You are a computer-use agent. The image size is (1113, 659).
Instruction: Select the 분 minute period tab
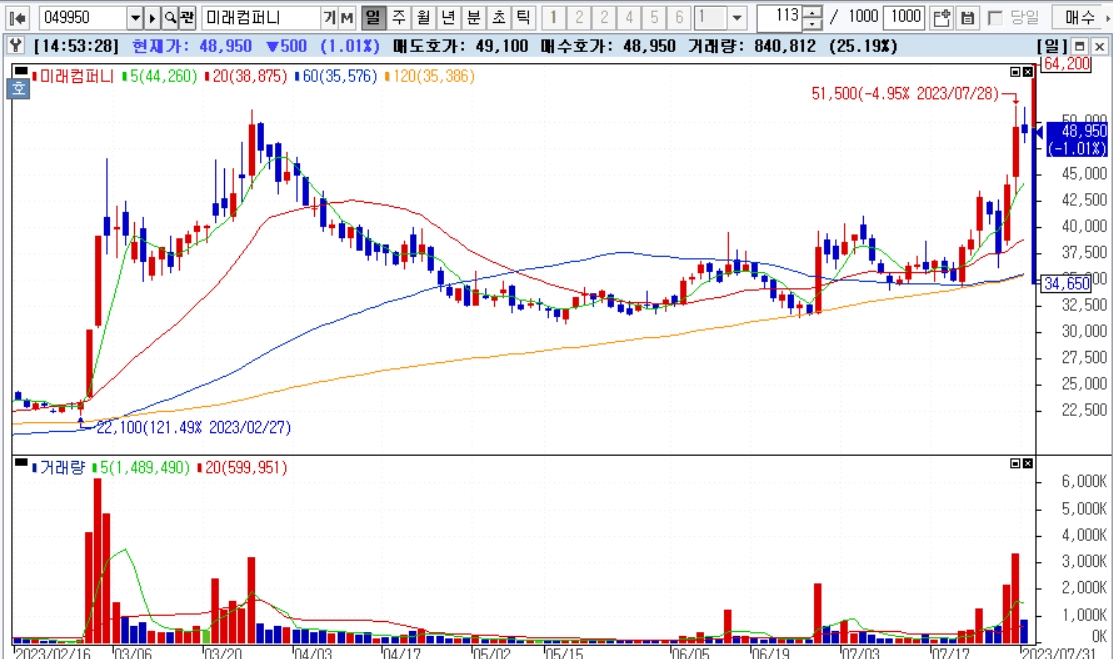click(473, 18)
